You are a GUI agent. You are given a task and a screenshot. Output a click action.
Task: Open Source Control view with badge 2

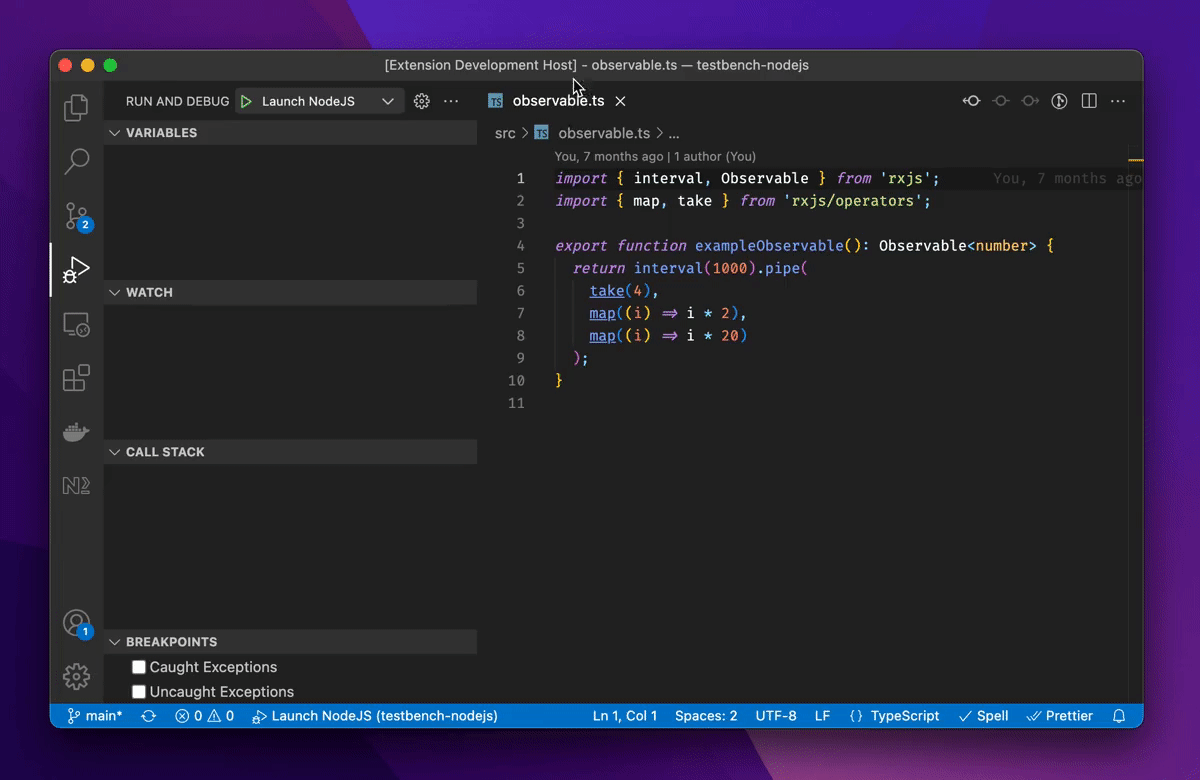[77, 216]
